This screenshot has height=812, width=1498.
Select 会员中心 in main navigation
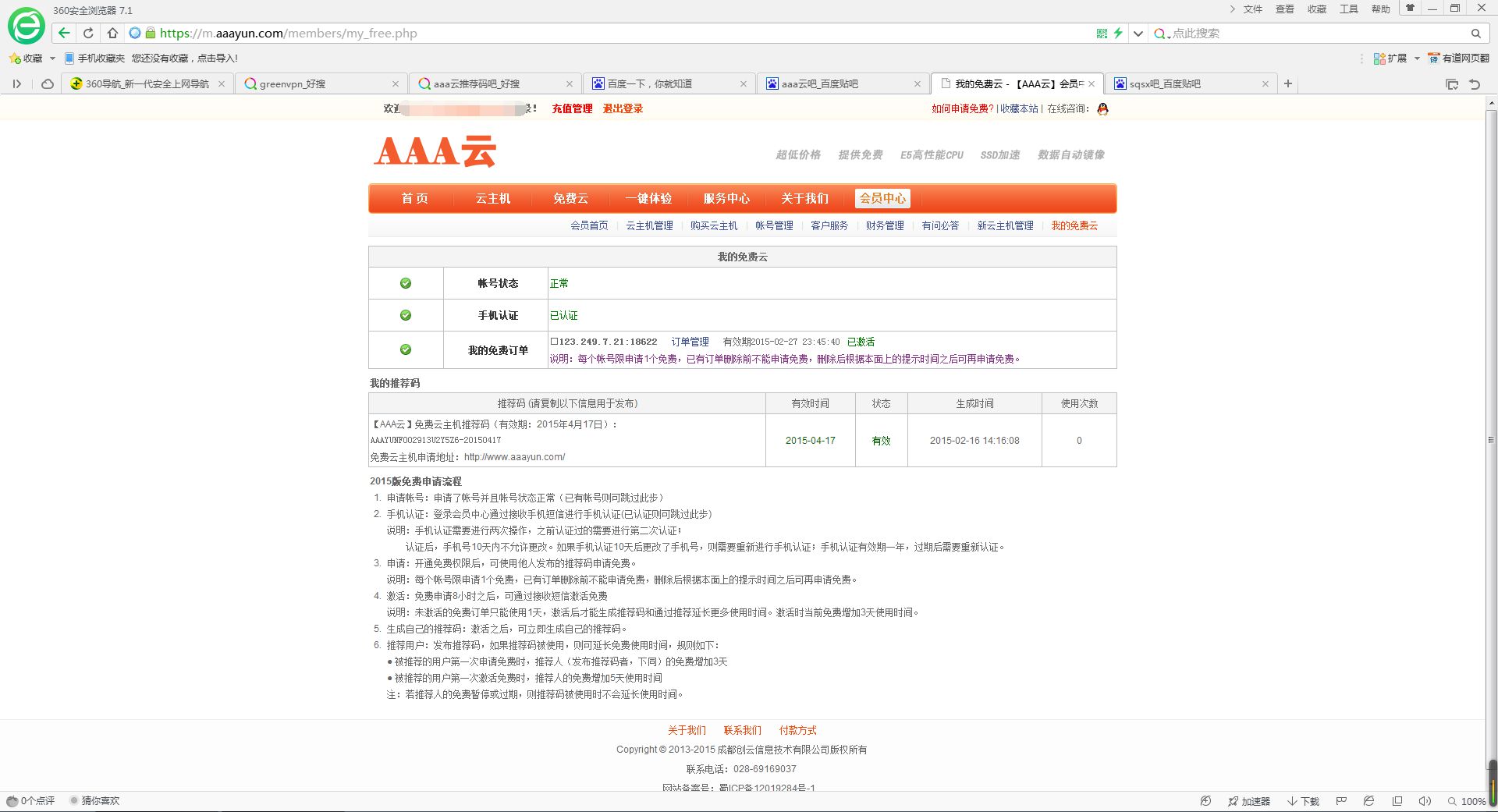point(882,198)
